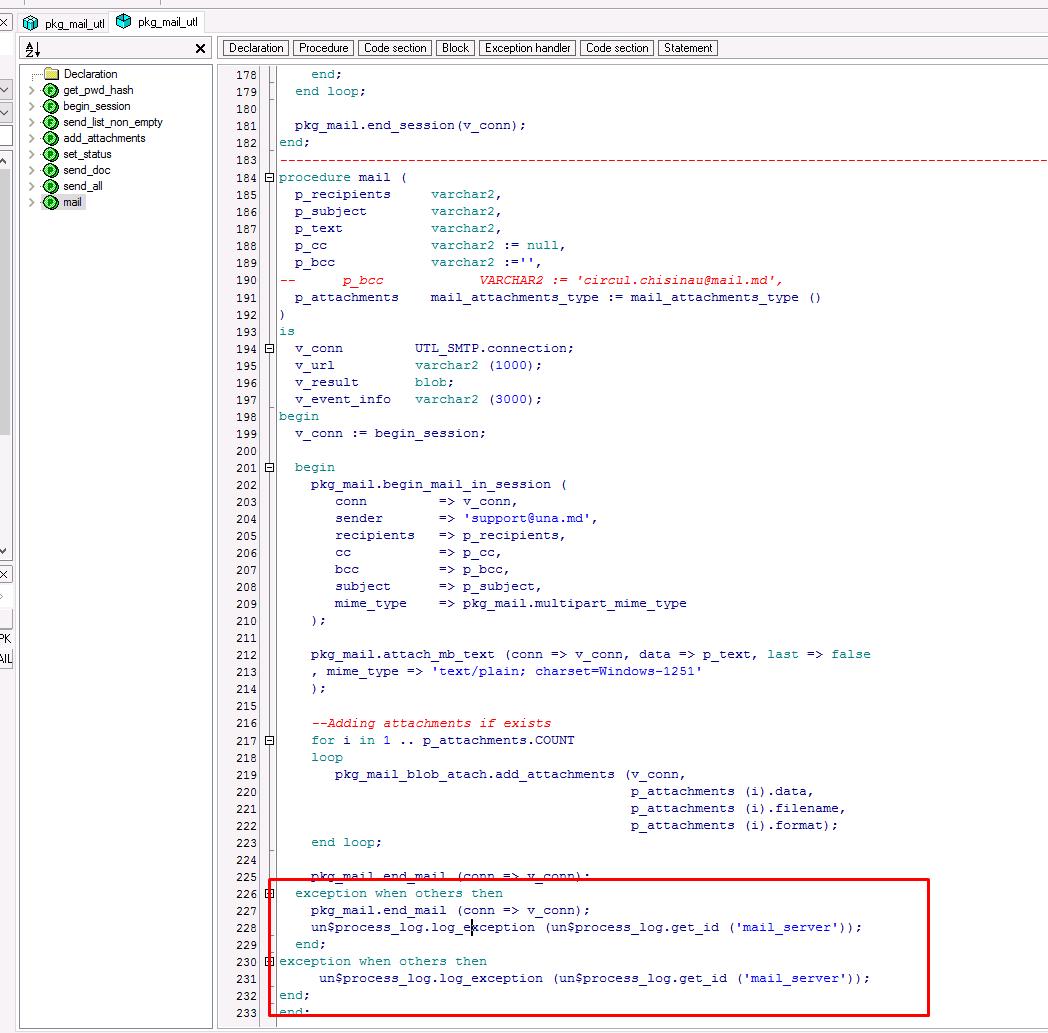Collapse the variable declarations fold at line 194
1048x1033 pixels.
[269, 349]
